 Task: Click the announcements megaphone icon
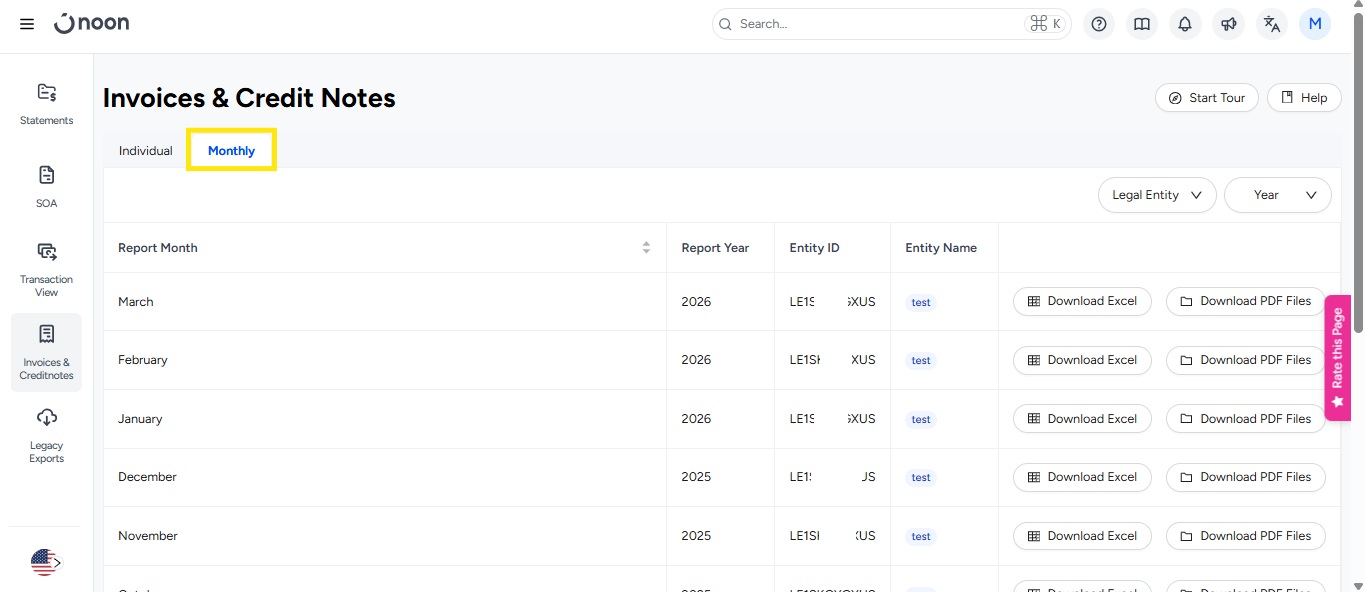coord(1228,24)
